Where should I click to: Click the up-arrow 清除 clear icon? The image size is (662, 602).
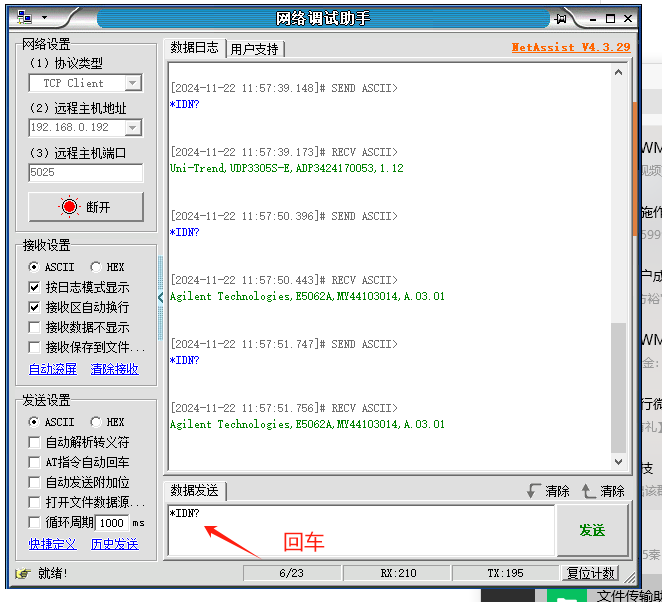[x=589, y=491]
